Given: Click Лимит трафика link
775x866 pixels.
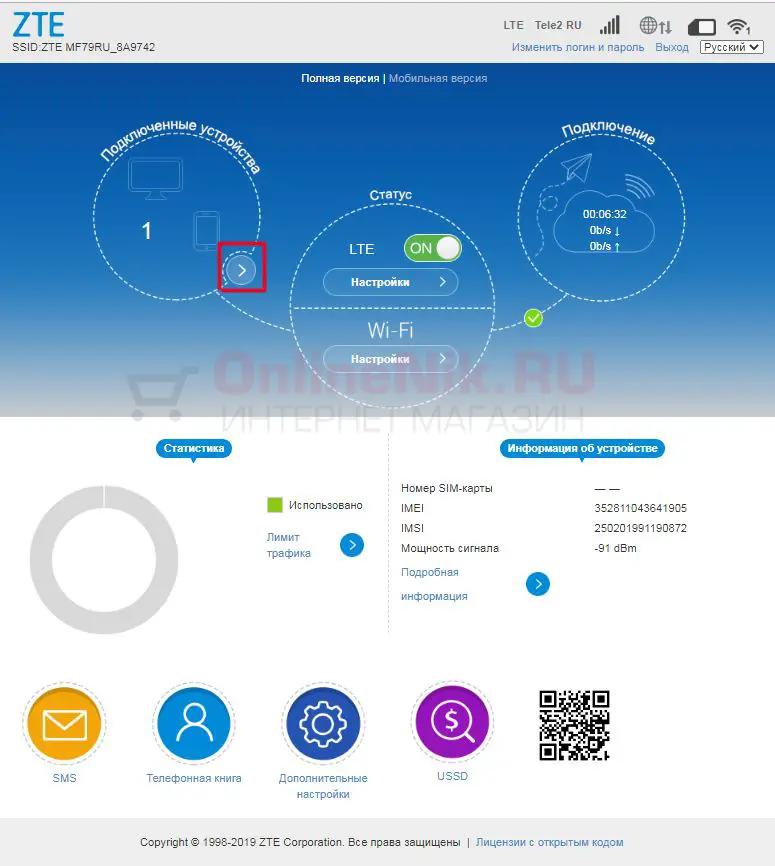Looking at the screenshot, I should pos(288,545).
